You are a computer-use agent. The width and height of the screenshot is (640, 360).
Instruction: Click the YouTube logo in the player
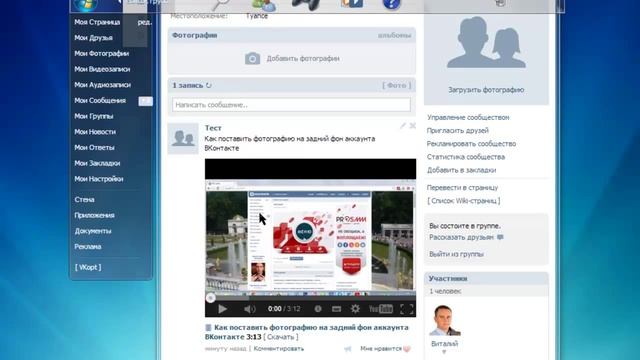[380, 309]
